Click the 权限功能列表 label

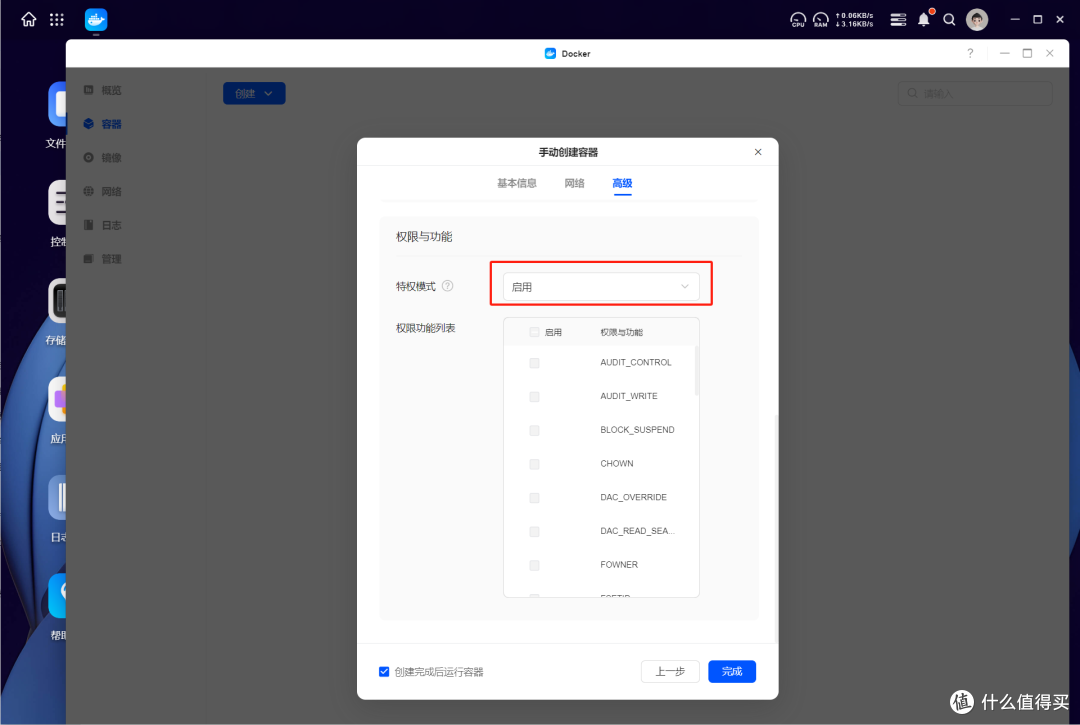(426, 328)
